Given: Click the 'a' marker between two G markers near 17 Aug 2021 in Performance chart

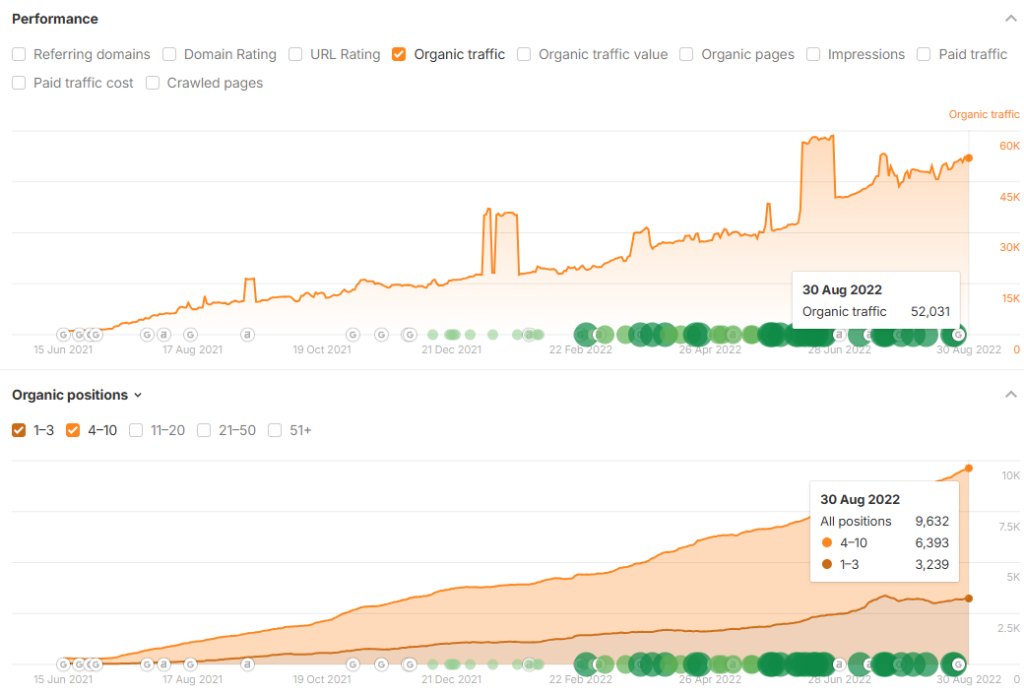Looking at the screenshot, I should 163,334.
